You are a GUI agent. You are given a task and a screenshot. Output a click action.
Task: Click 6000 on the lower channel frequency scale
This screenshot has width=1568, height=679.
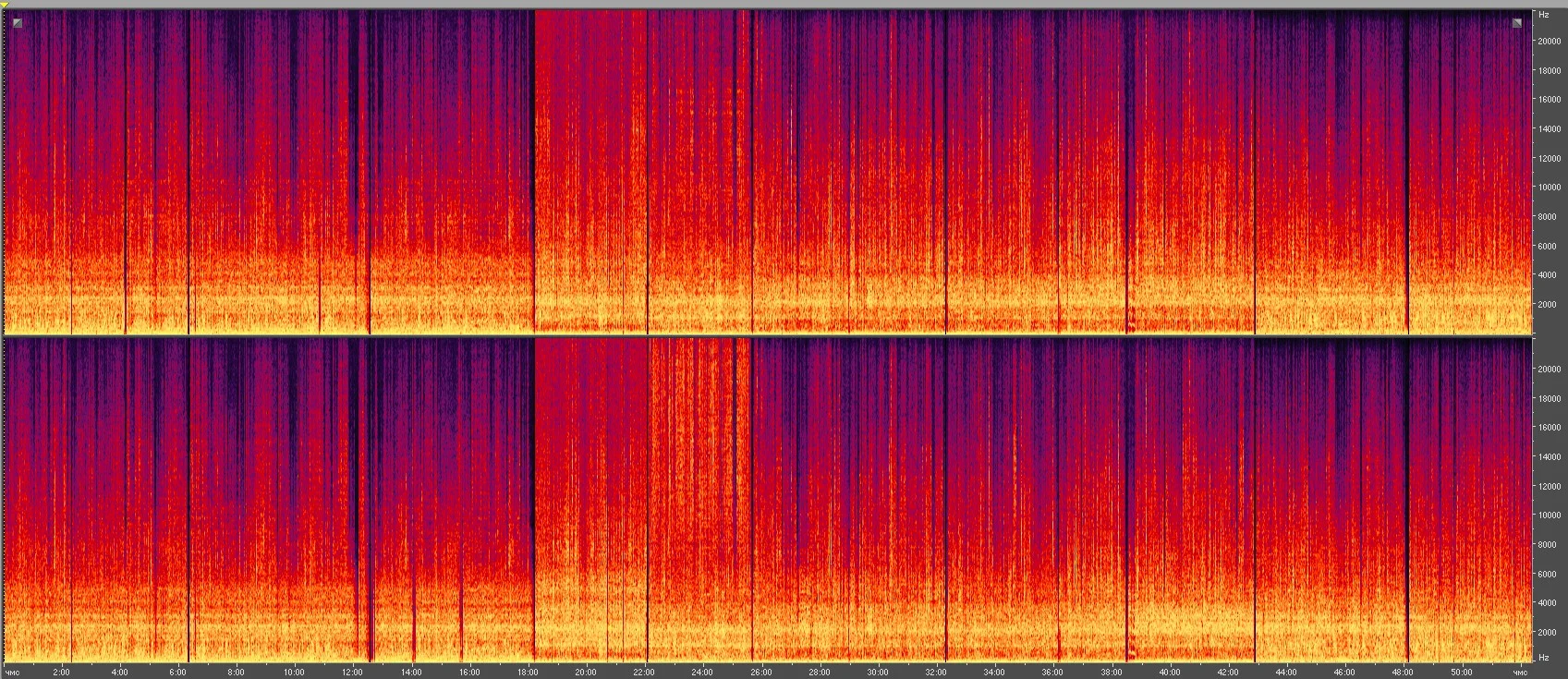(1548, 574)
